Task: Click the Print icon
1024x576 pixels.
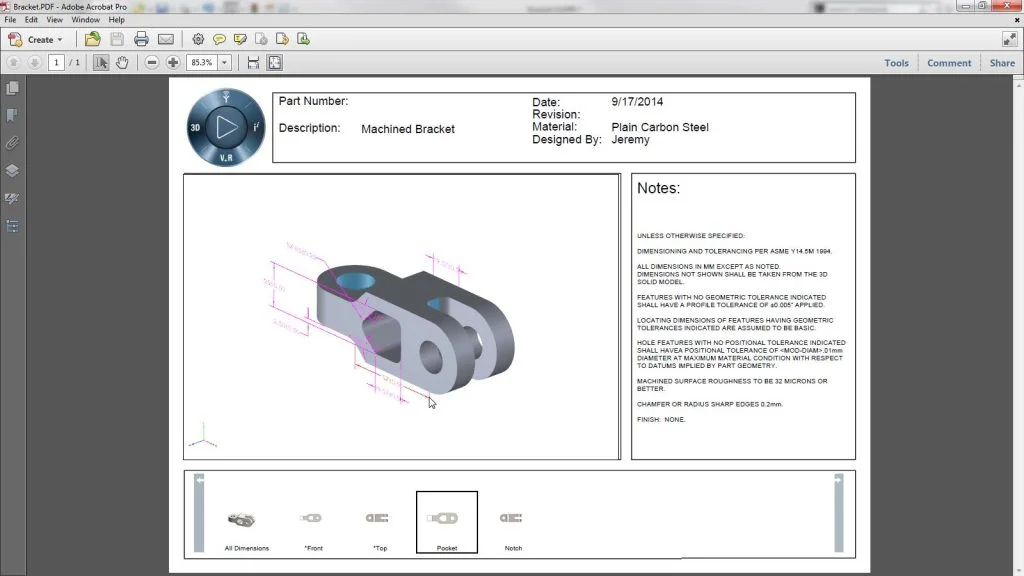Action: tap(140, 39)
